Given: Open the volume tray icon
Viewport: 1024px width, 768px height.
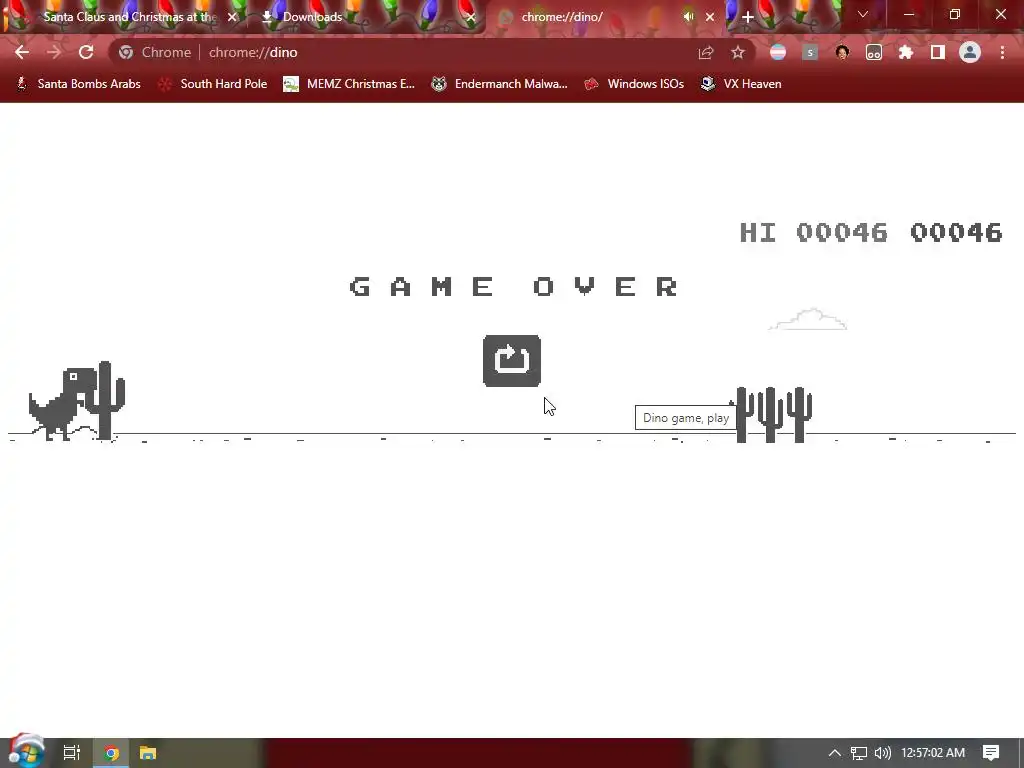Looking at the screenshot, I should pyautogui.click(x=882, y=753).
